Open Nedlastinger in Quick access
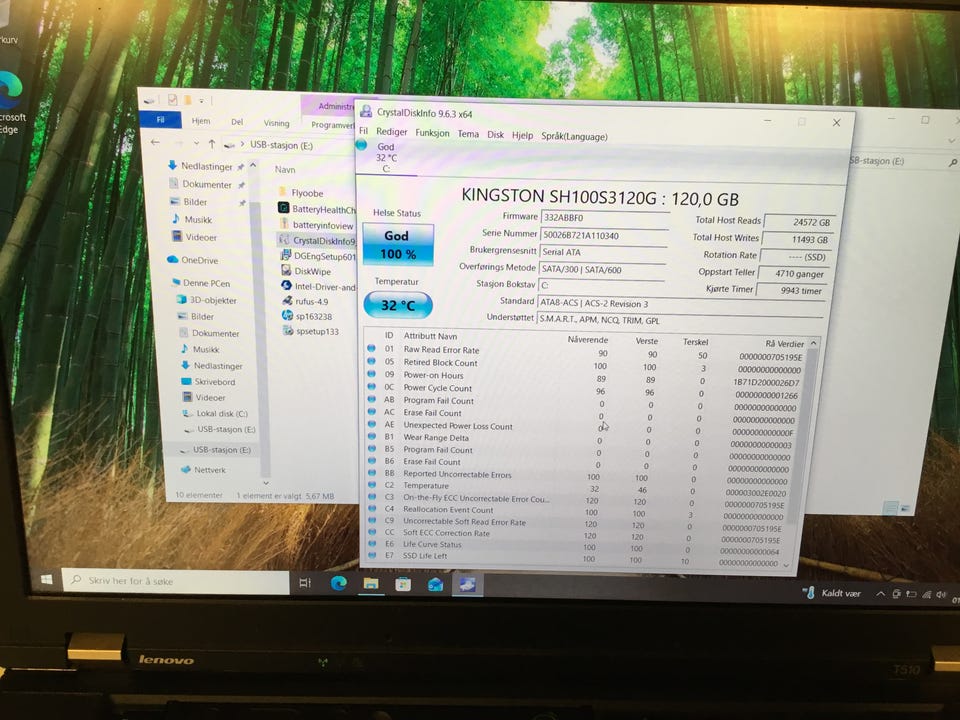The image size is (960, 720). point(206,166)
